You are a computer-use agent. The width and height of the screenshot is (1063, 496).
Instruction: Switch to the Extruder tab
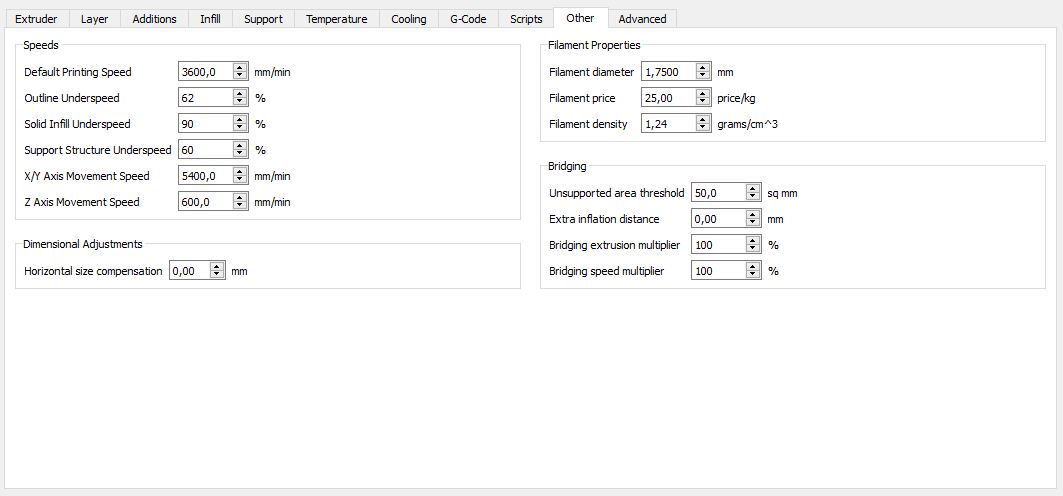pyautogui.click(x=37, y=19)
